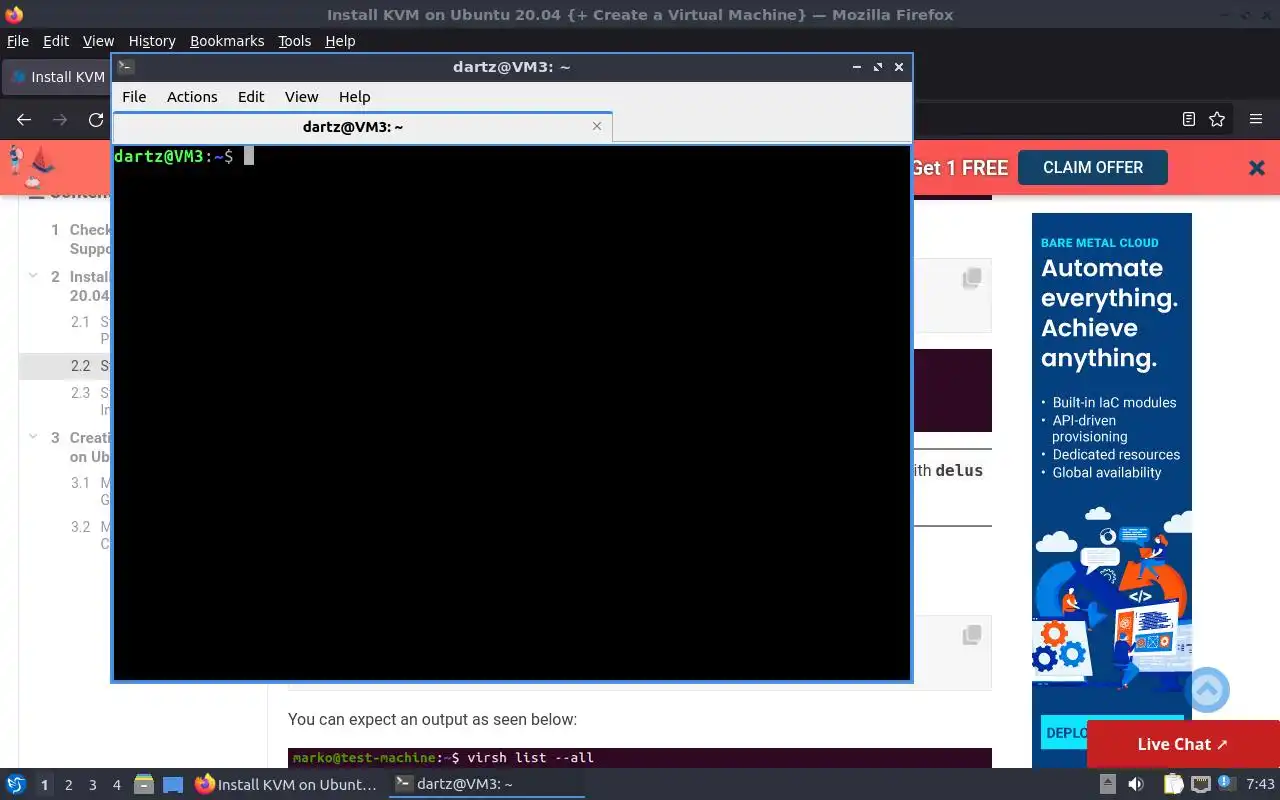Viewport: 1280px width, 800px height.
Task: Click the banner logo at left
Action: click(x=31, y=167)
